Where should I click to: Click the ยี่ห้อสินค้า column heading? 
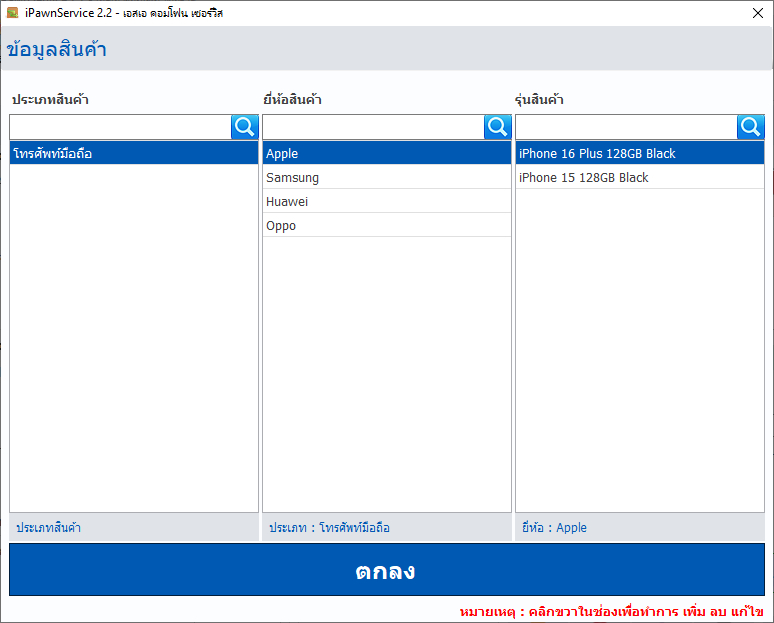pos(292,99)
